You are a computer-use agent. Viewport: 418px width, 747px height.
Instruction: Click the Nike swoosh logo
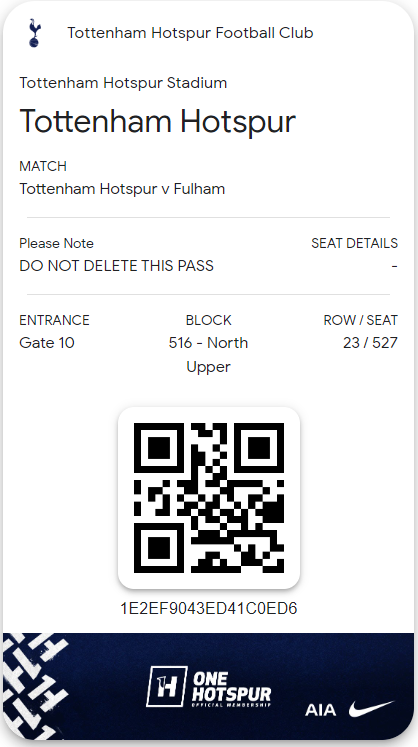coord(372,708)
